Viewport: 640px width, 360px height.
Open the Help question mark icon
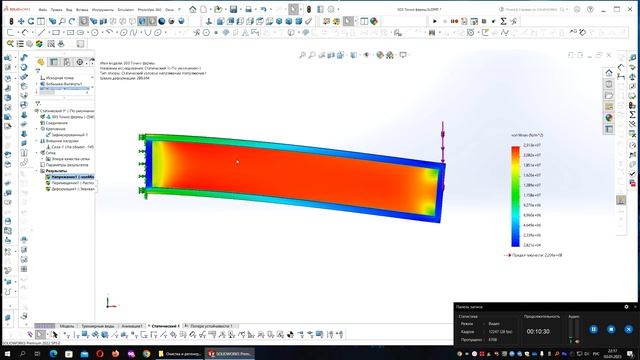coord(590,9)
